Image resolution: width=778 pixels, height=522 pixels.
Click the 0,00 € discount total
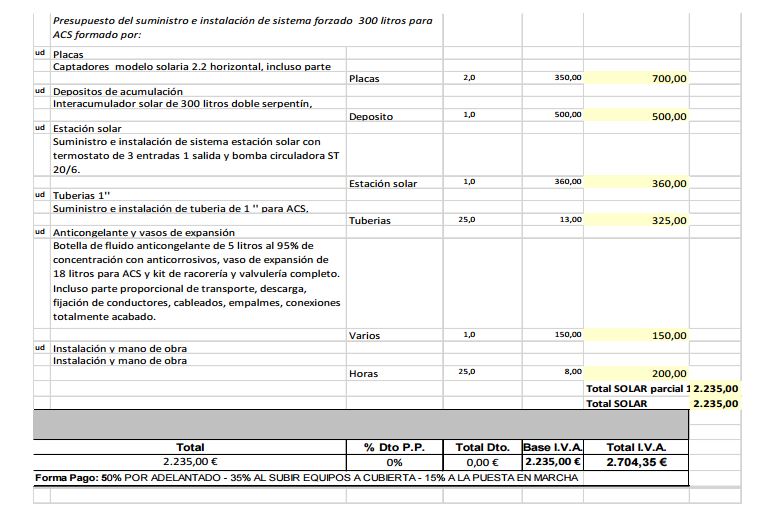[x=482, y=462]
